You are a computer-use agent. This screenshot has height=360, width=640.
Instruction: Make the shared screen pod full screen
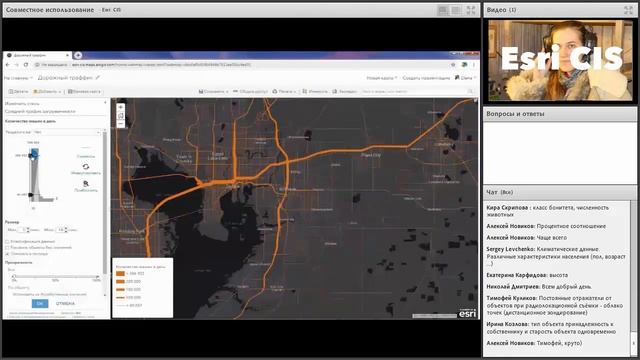471,10
